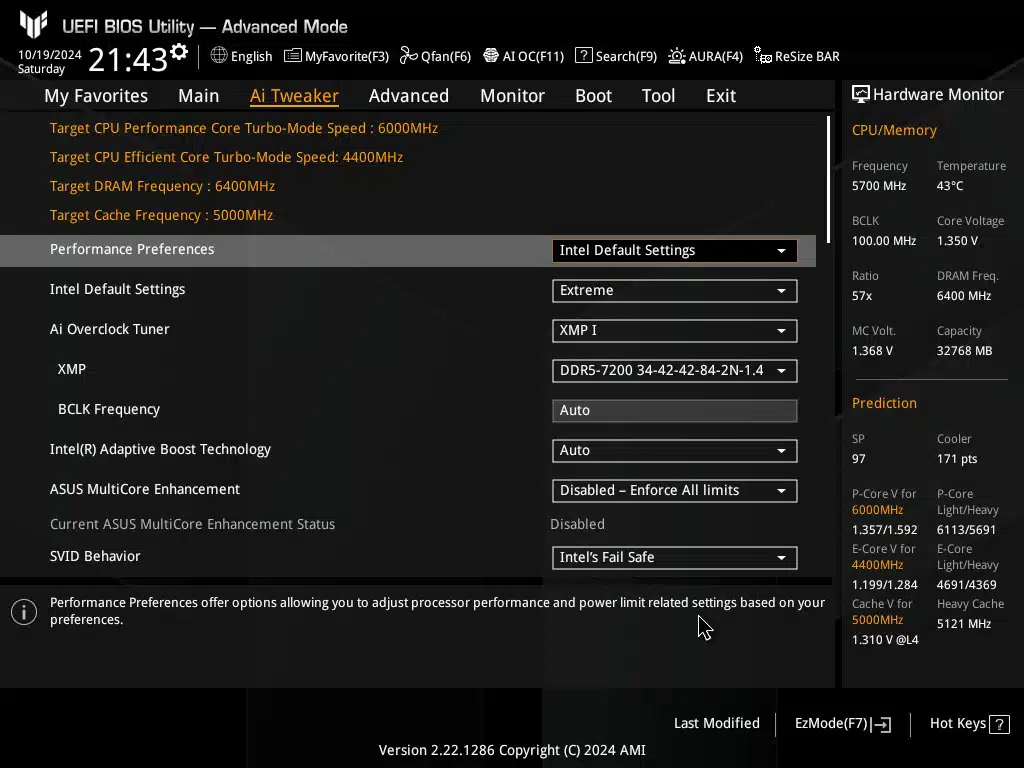
Task: Click the Cooler 171 pts value
Action: pos(957,459)
